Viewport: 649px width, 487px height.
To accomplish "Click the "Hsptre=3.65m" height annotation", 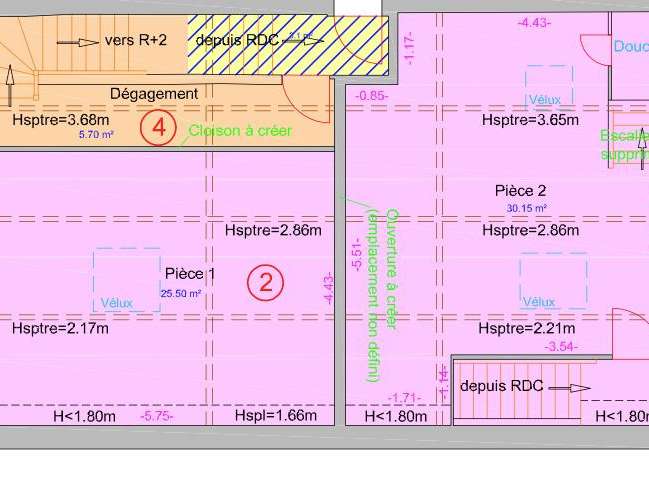I will click(x=530, y=120).
